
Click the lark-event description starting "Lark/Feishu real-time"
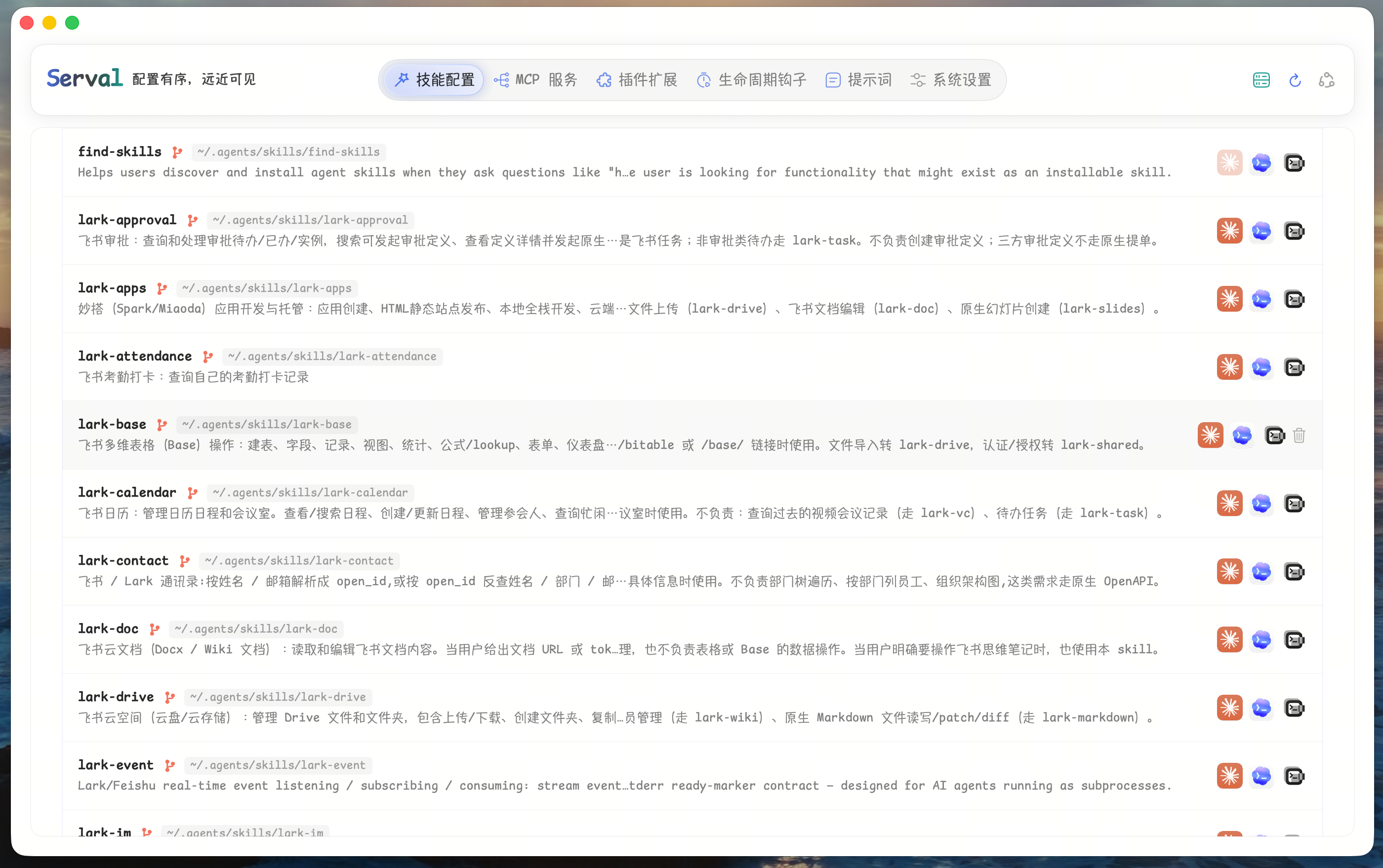click(x=625, y=786)
